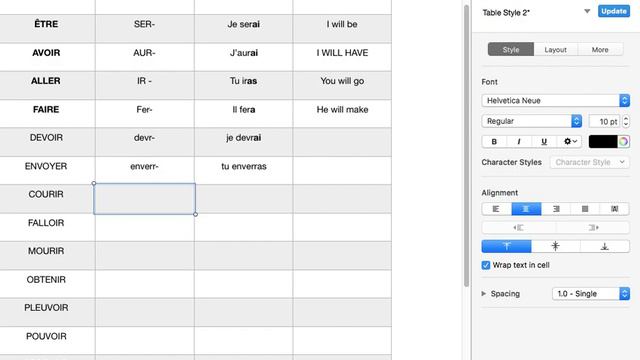Toggle underline formatting button
The width and height of the screenshot is (640, 360).
point(544,141)
